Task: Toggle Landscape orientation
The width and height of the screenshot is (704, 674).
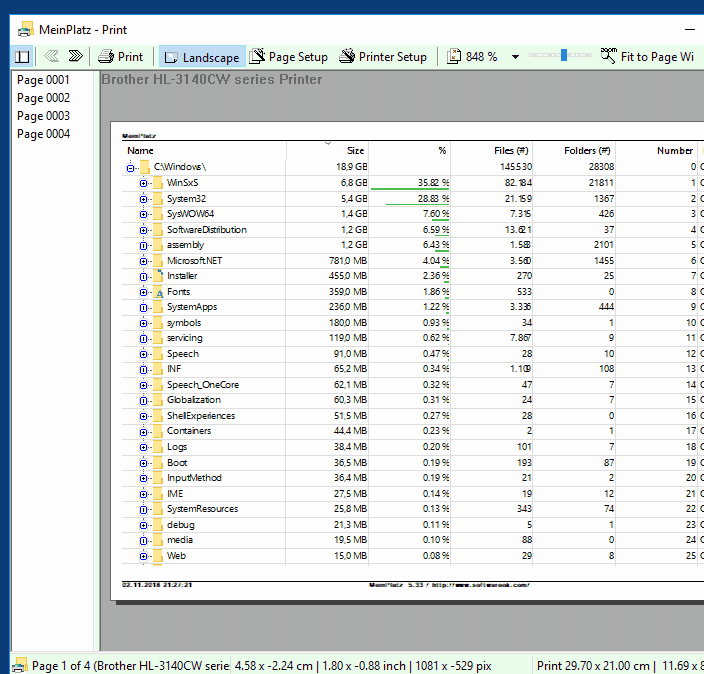Action: coord(200,57)
